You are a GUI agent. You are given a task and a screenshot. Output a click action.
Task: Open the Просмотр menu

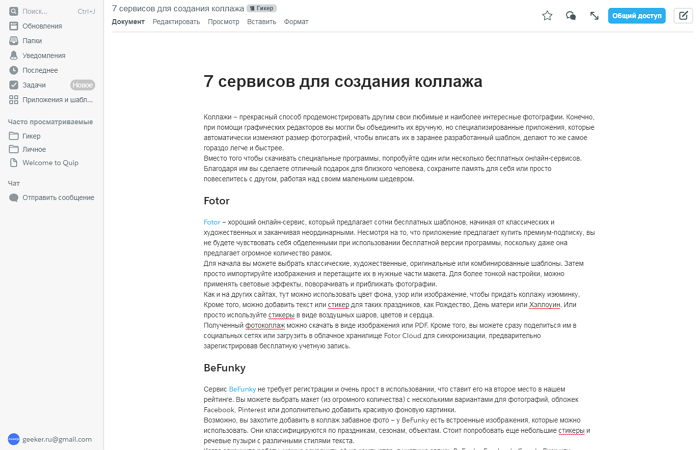tap(223, 21)
